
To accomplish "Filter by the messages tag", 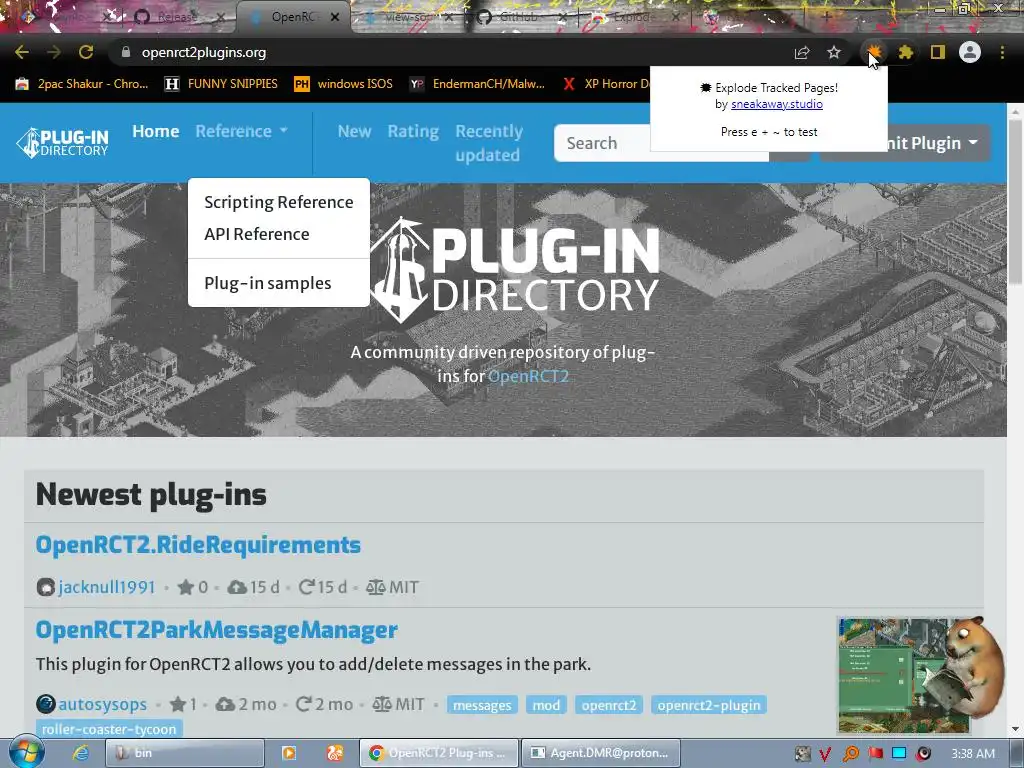I will [x=482, y=705].
